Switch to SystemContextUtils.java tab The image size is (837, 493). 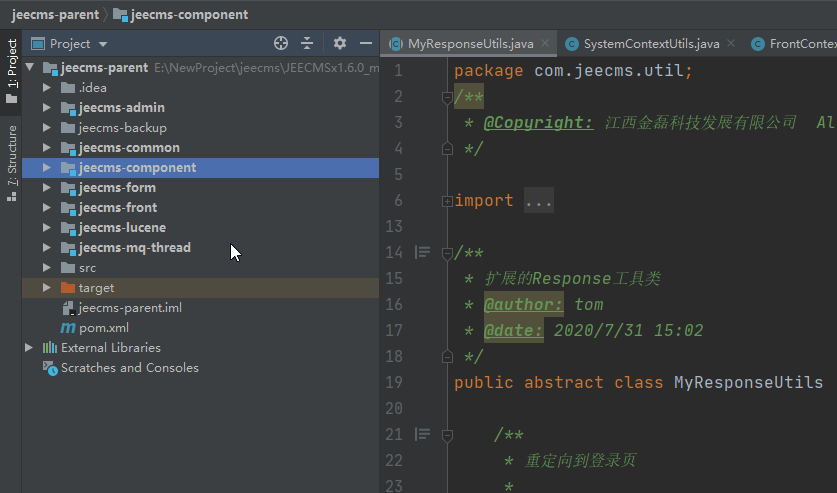pos(650,44)
